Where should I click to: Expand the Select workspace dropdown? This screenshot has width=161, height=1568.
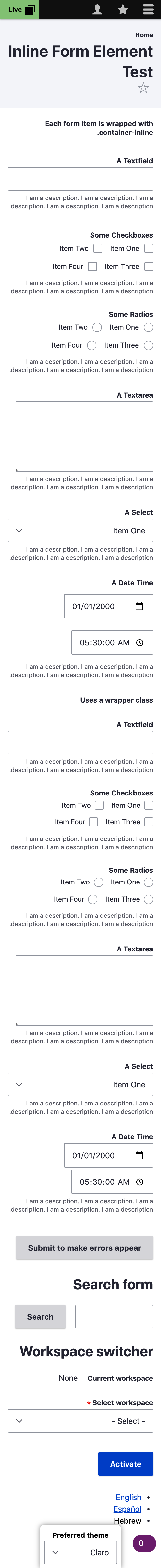pyautogui.click(x=80, y=1421)
